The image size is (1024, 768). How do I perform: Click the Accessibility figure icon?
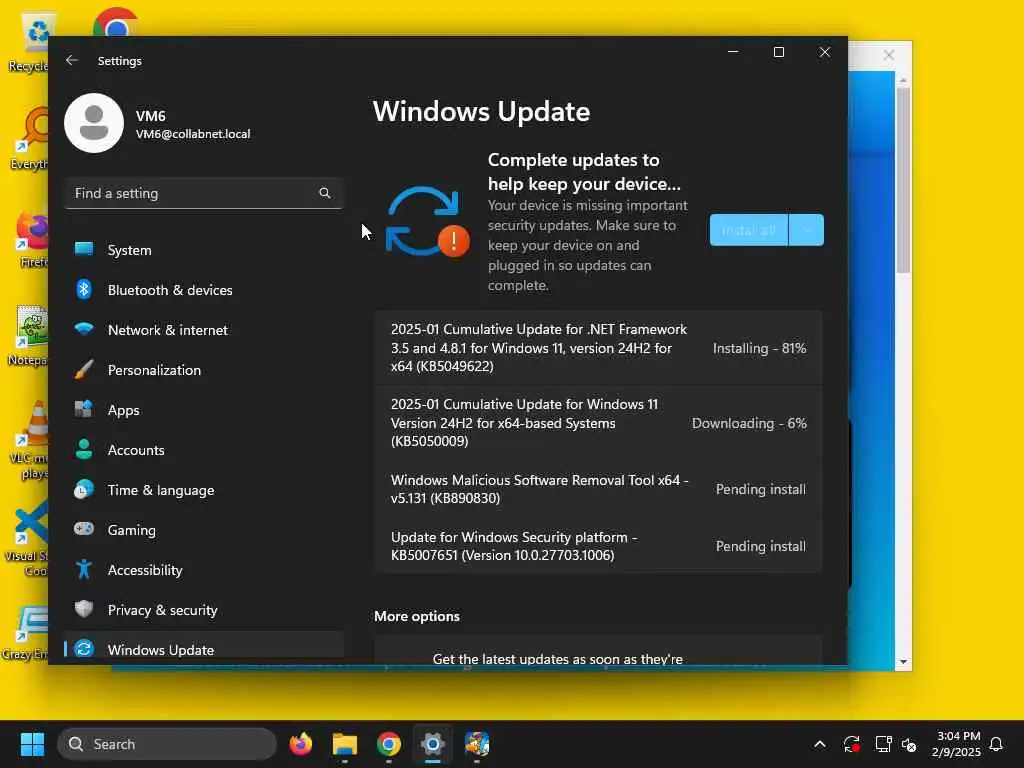[84, 569]
